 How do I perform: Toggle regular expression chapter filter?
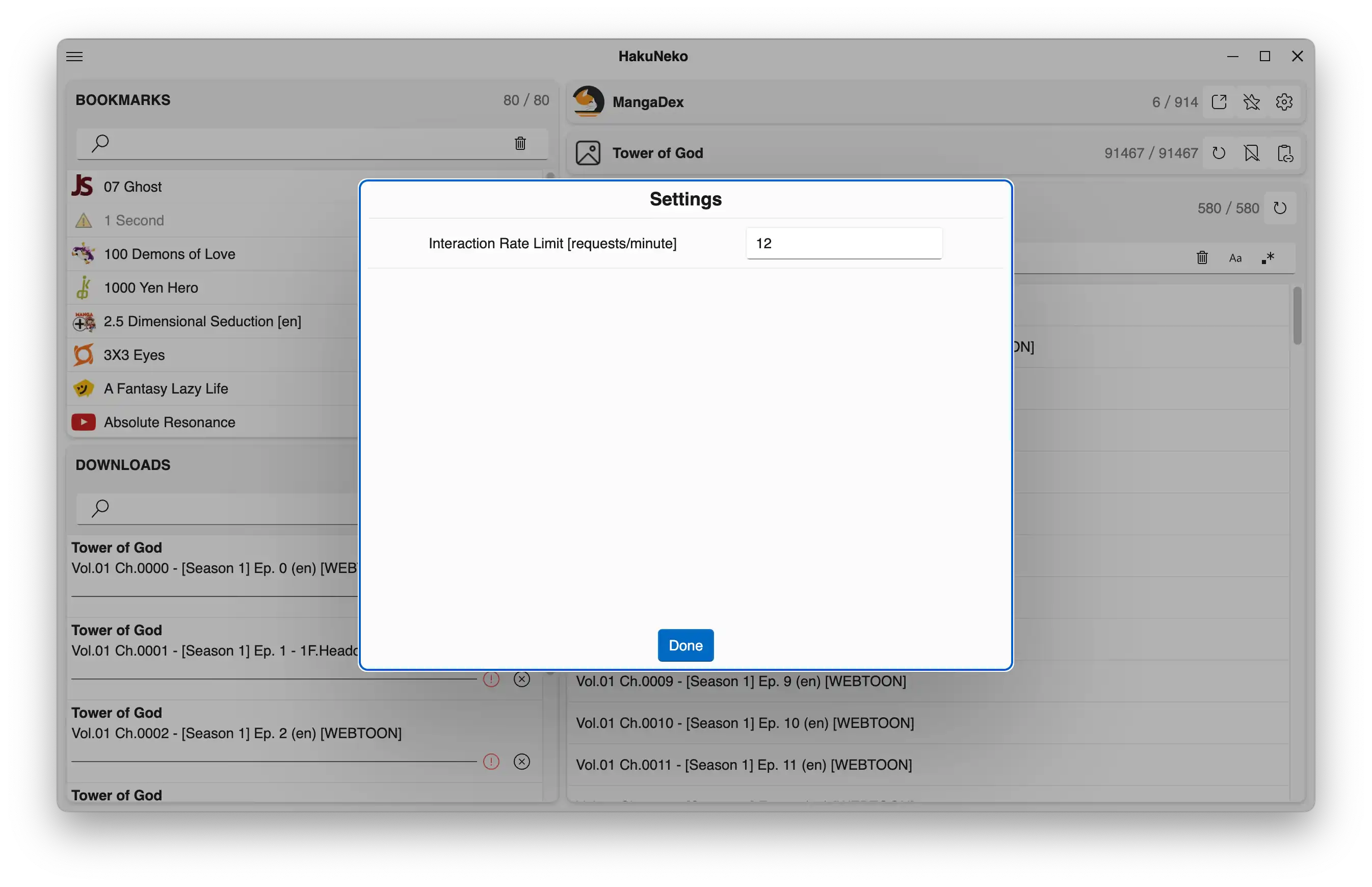(x=1268, y=258)
